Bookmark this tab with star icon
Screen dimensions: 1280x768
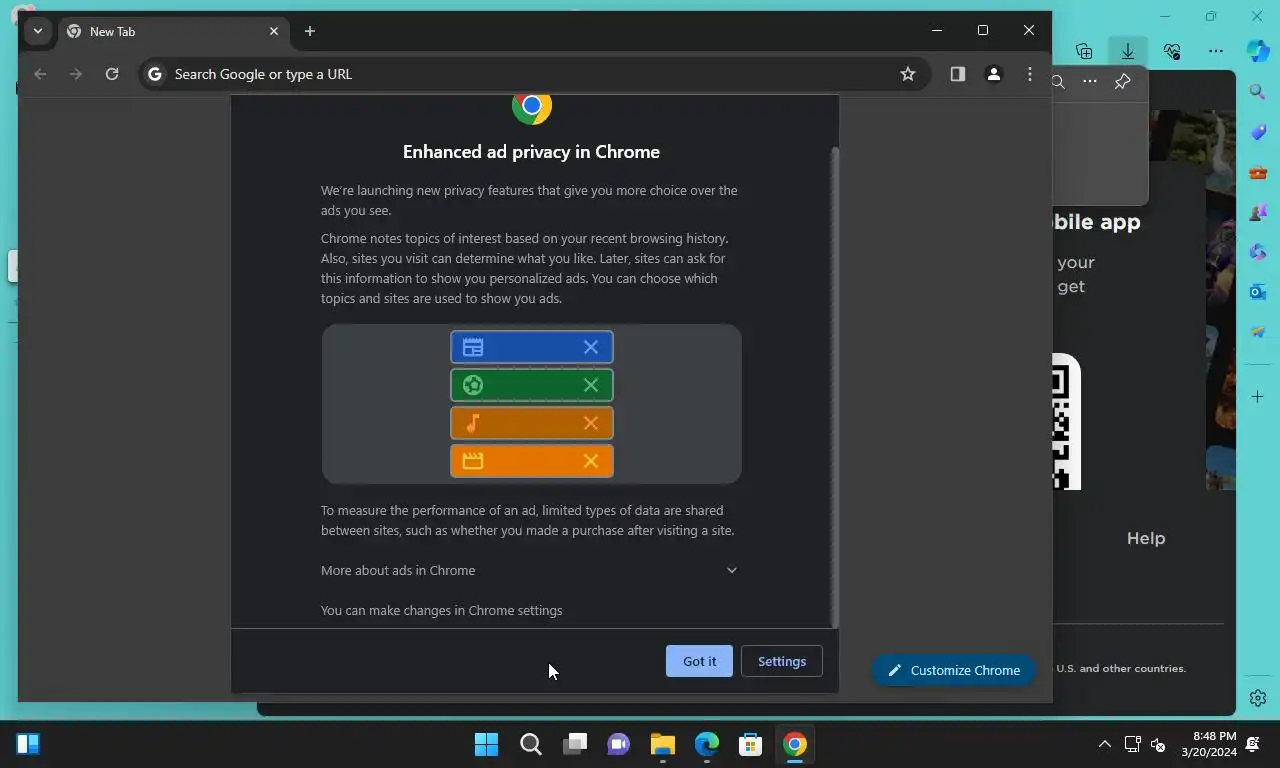click(x=908, y=74)
